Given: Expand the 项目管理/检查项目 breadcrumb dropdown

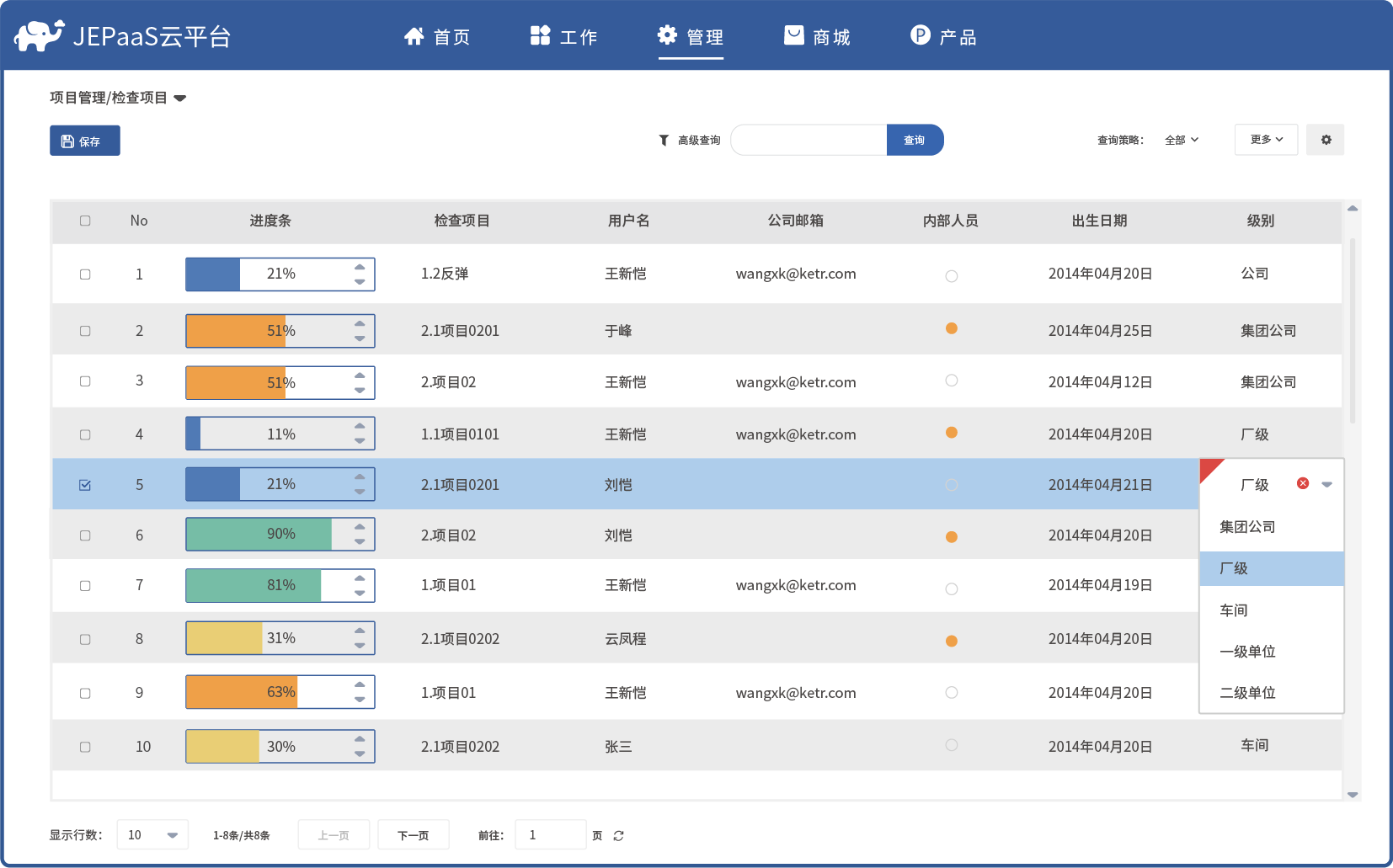Looking at the screenshot, I should [179, 99].
